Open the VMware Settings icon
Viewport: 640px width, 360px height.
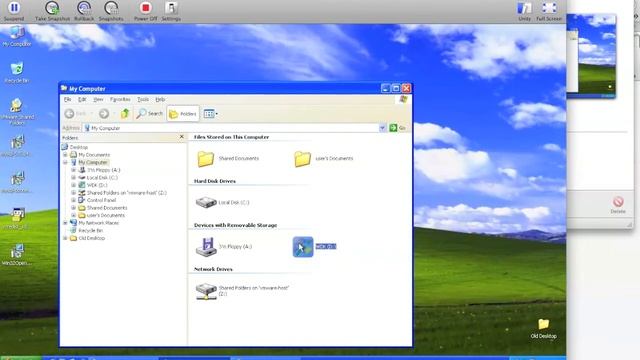[171, 11]
